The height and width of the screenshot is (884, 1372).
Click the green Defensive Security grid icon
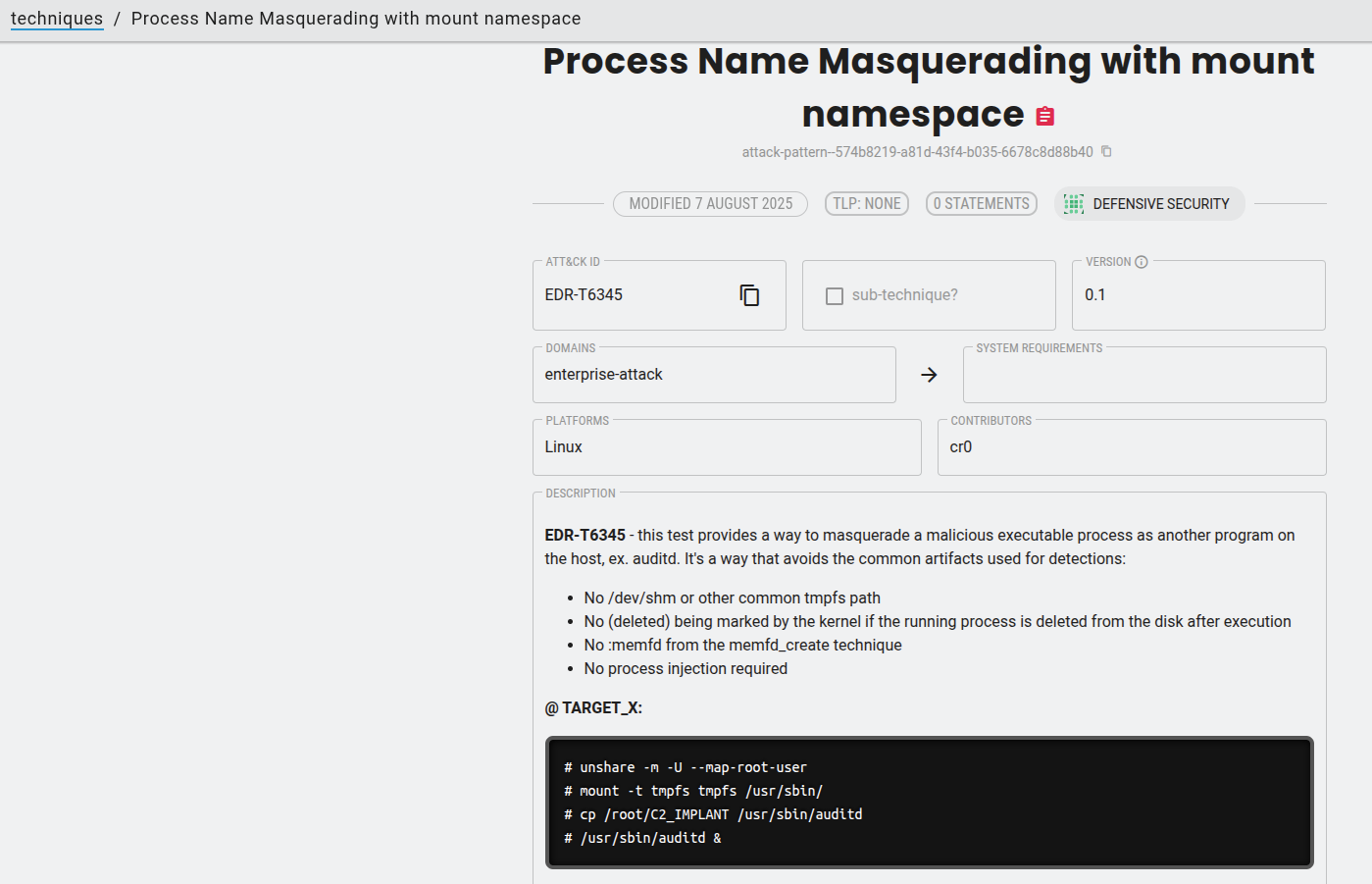1074,204
